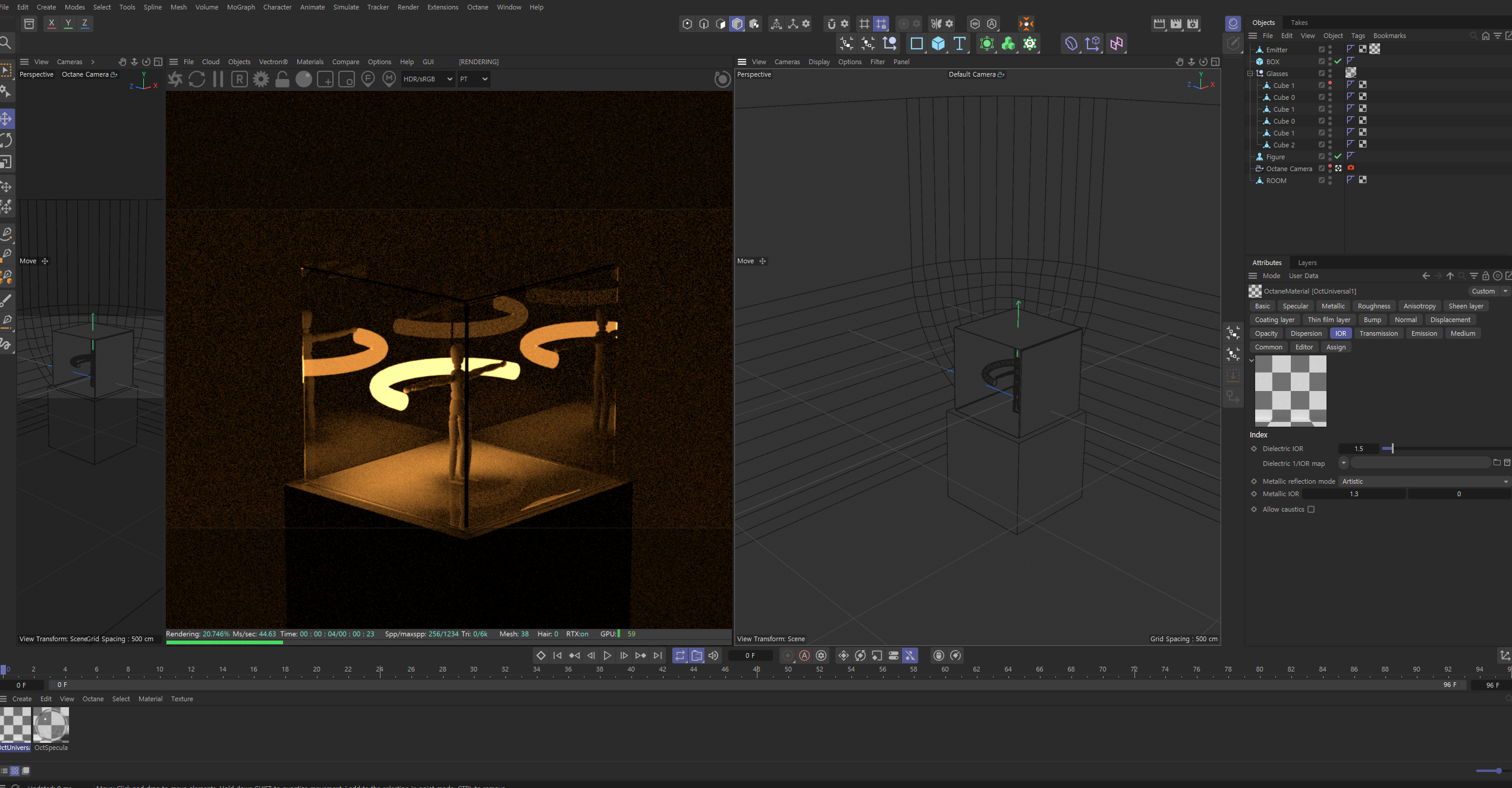Jump to the timeline start
This screenshot has width=1512, height=788.
point(557,655)
